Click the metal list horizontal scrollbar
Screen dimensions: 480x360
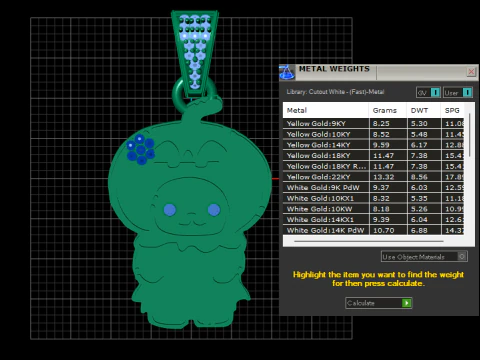point(369,241)
